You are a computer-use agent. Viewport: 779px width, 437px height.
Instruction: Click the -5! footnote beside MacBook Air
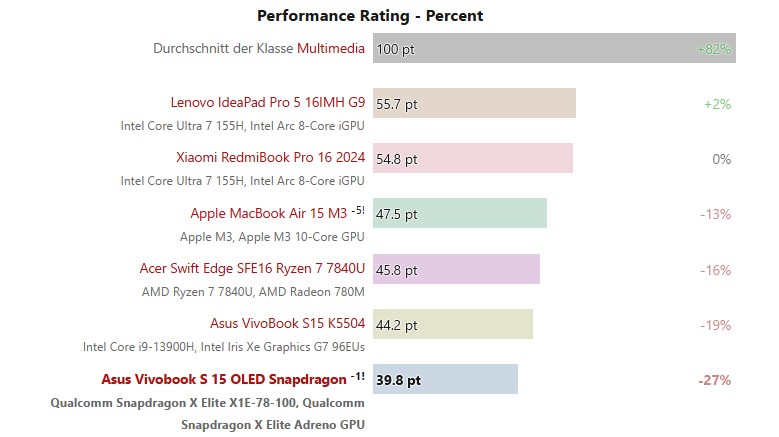click(x=358, y=210)
